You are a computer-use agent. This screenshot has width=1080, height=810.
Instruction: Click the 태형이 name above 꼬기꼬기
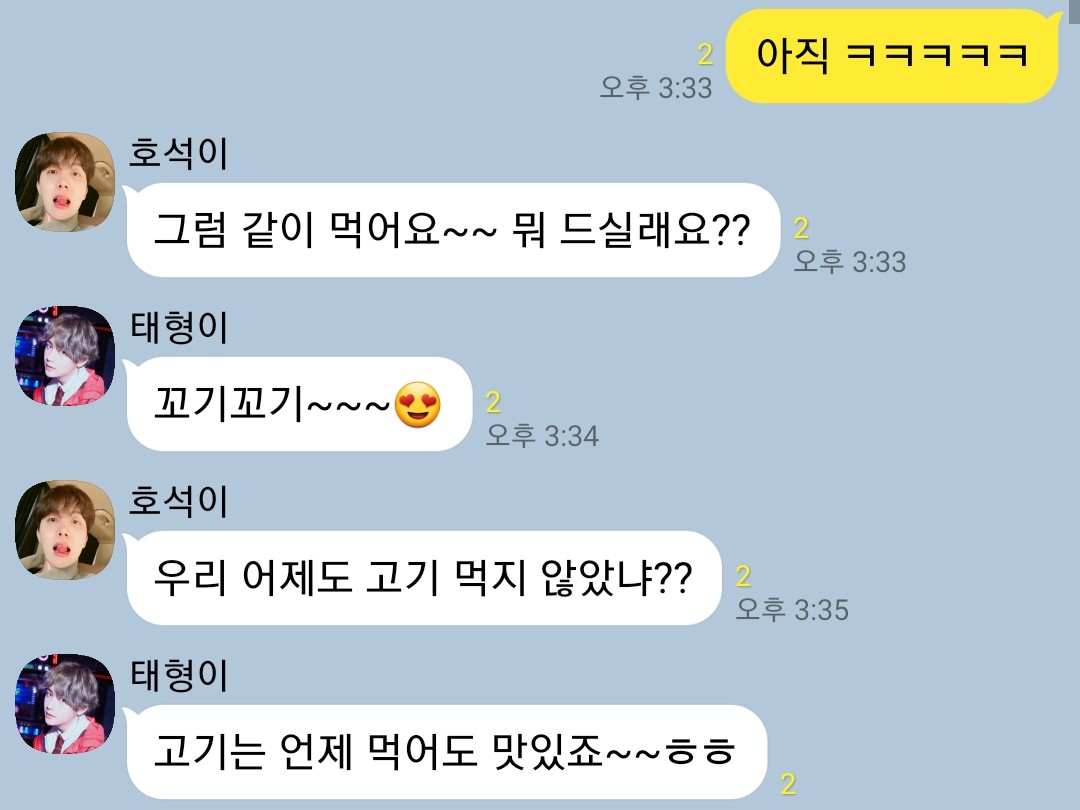(178, 327)
